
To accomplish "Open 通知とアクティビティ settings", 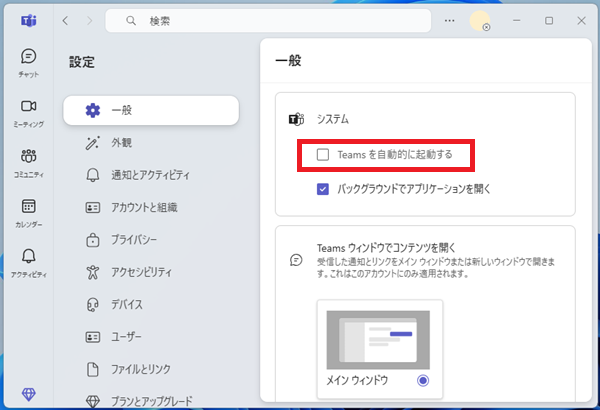I will (151, 175).
